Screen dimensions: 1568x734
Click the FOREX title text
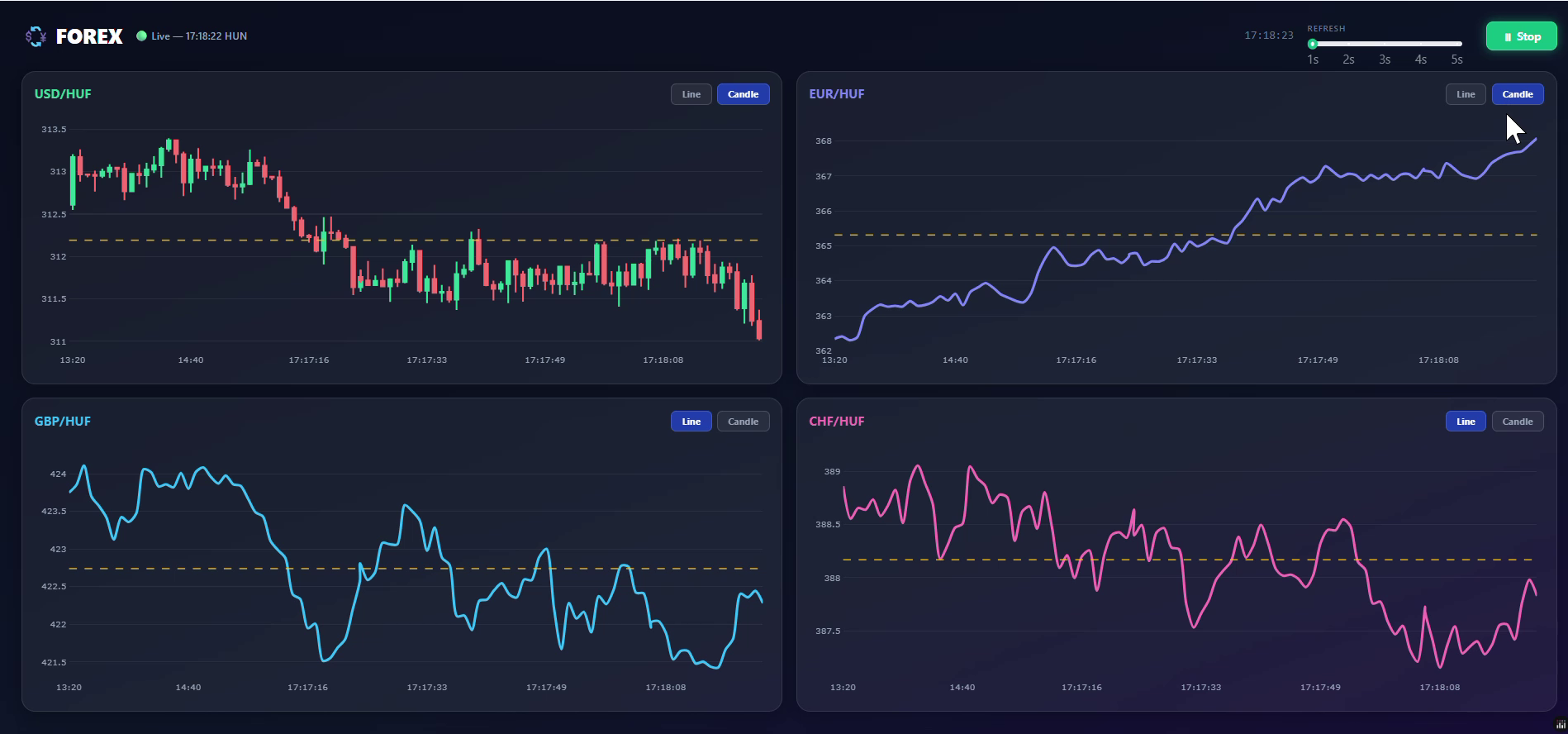tap(89, 36)
